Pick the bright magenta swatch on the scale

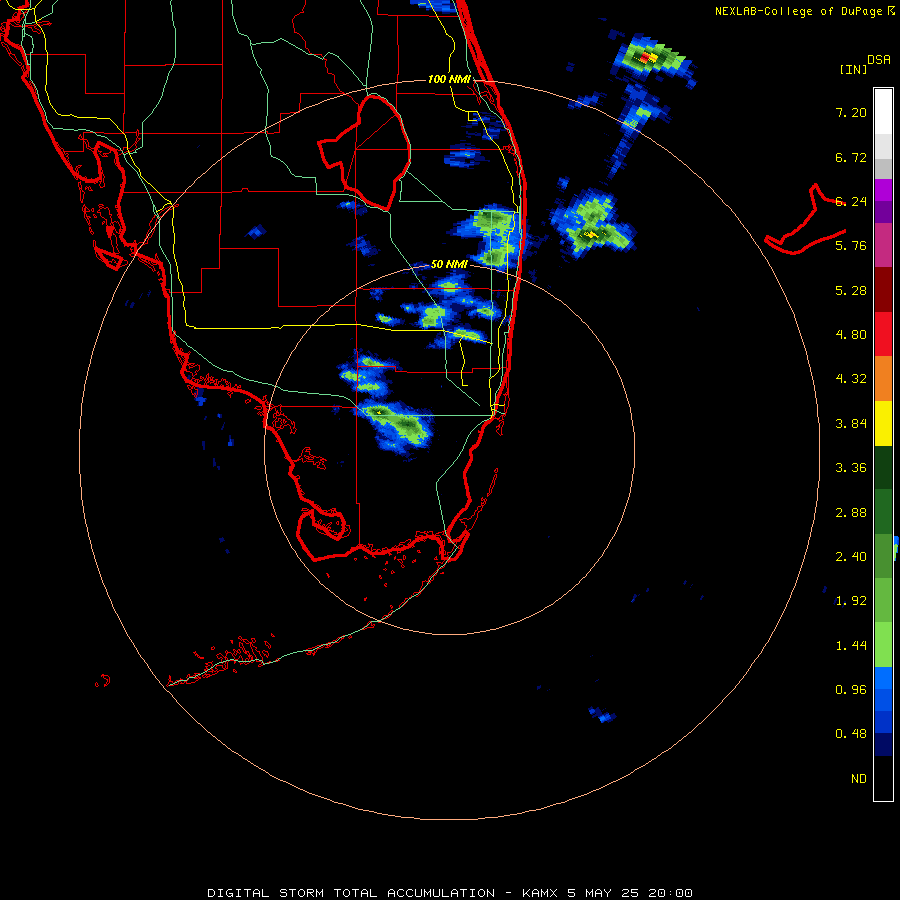[x=883, y=190]
